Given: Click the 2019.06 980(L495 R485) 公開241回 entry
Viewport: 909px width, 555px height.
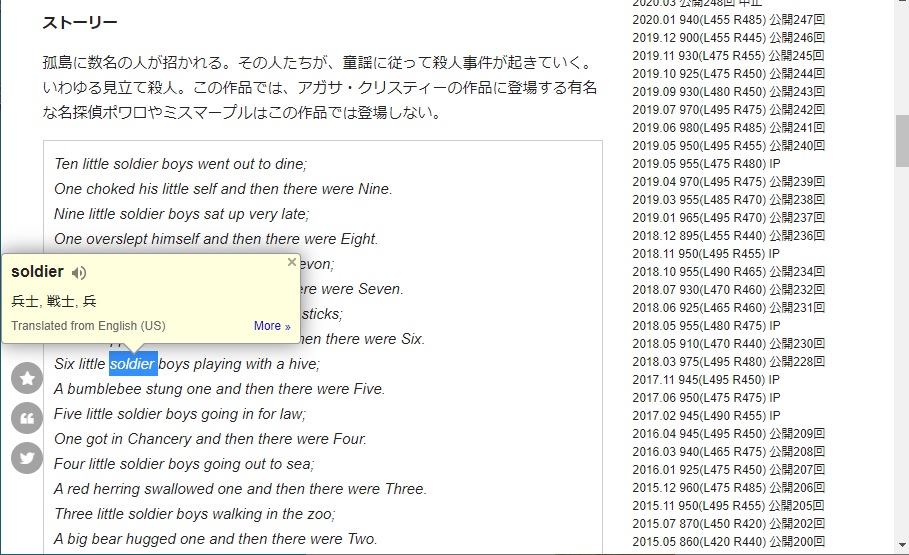Looking at the screenshot, I should [728, 128].
